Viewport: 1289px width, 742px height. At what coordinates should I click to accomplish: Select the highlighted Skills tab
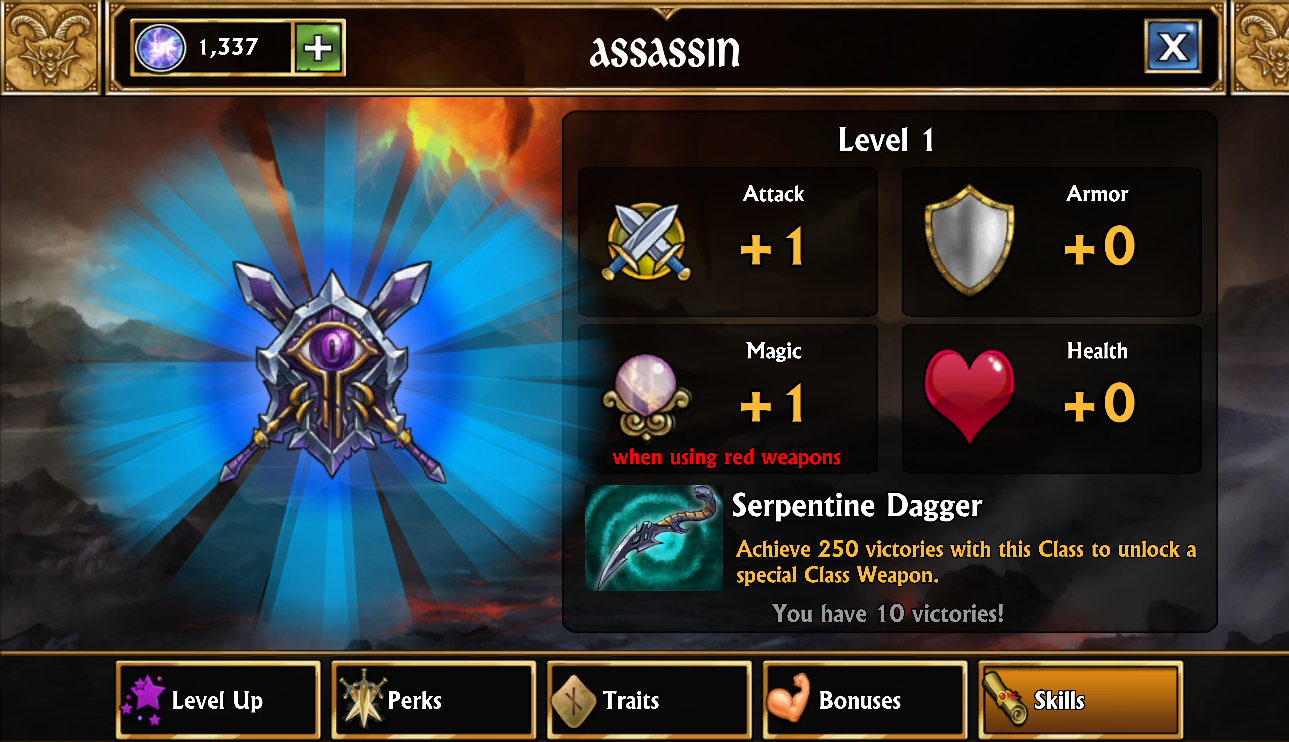[x=1081, y=700]
